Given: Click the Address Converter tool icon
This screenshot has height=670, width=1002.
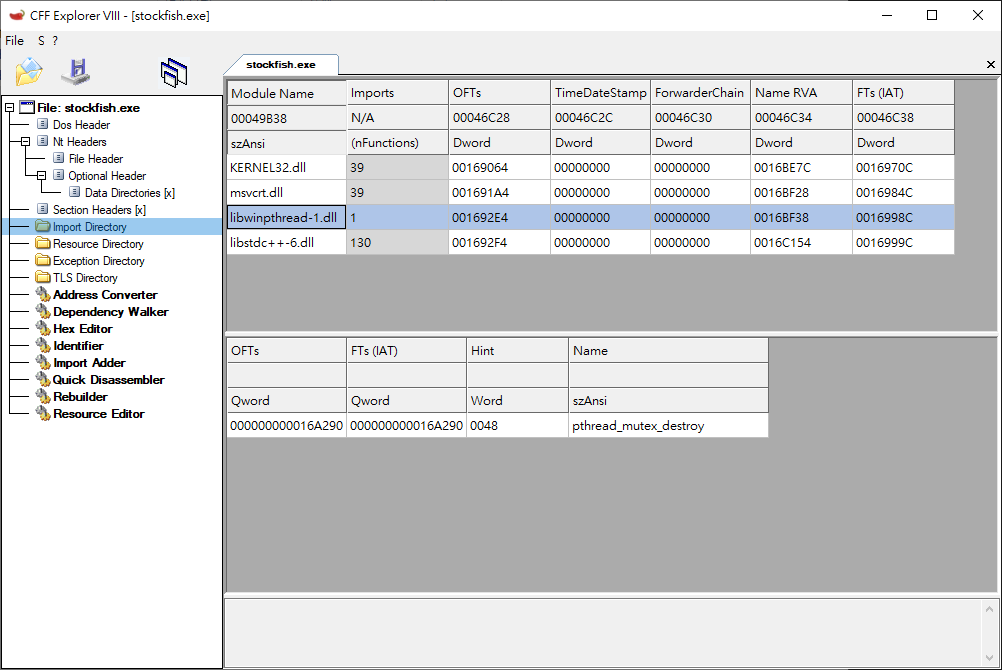Looking at the screenshot, I should coord(43,294).
